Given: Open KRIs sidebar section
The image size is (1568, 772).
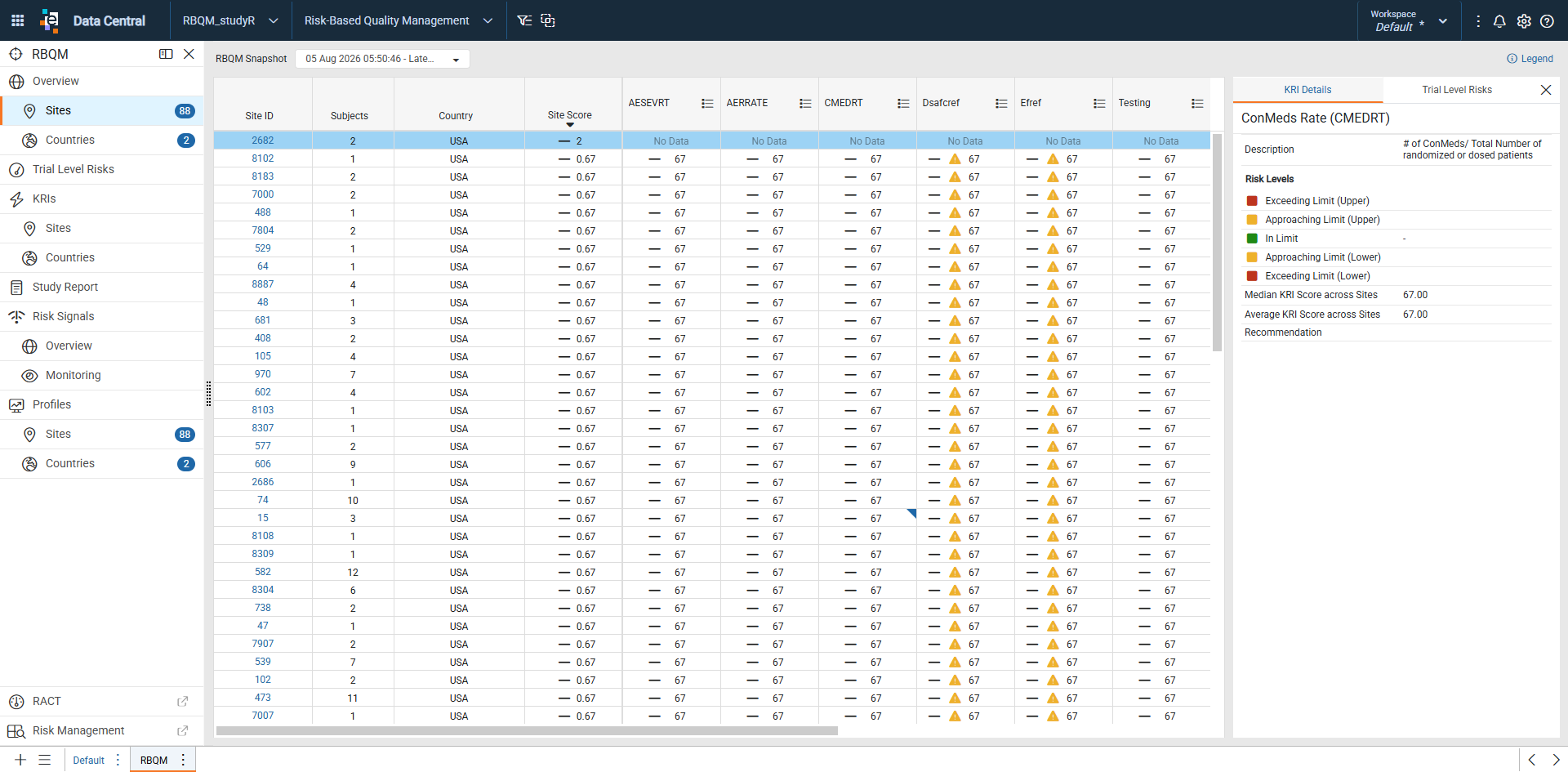Looking at the screenshot, I should (x=101, y=199).
